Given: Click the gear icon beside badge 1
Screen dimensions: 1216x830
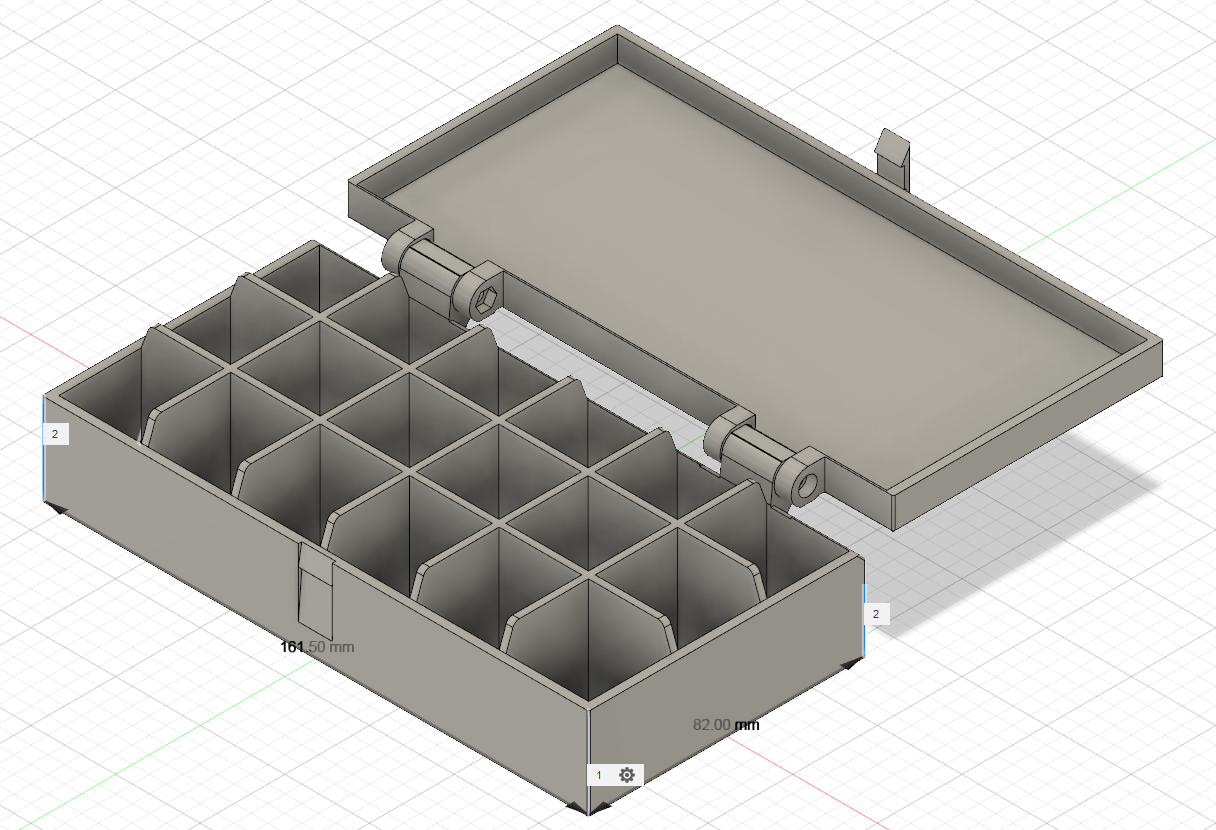Looking at the screenshot, I should click(x=626, y=775).
